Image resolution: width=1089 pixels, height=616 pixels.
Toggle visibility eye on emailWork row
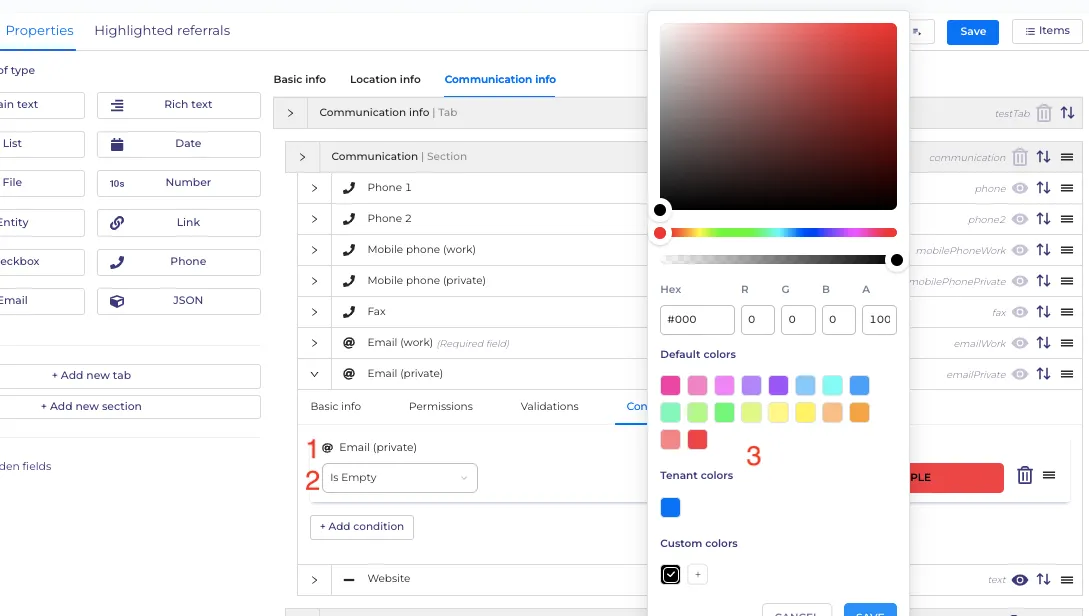[1020, 342]
